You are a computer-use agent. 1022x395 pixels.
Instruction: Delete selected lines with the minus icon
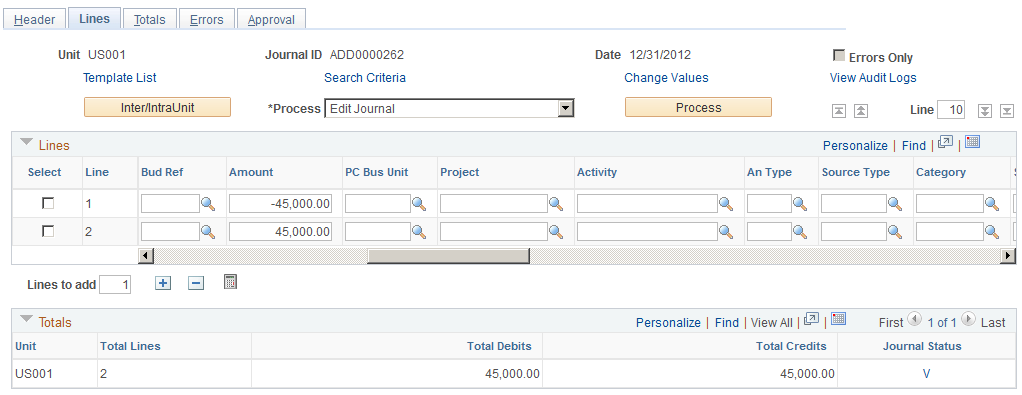coord(196,284)
